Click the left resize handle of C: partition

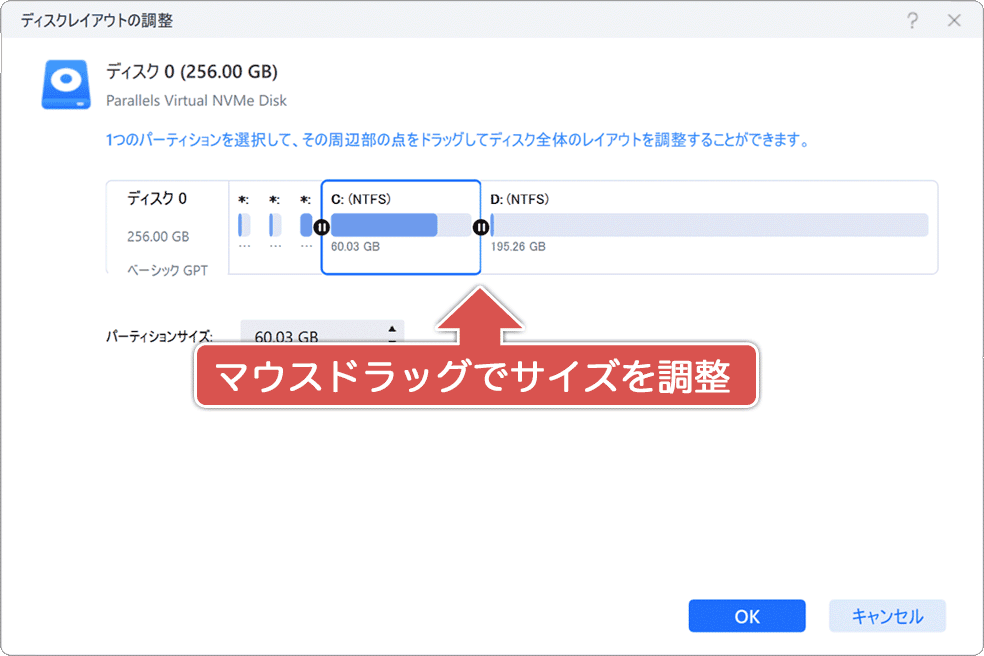[x=321, y=228]
